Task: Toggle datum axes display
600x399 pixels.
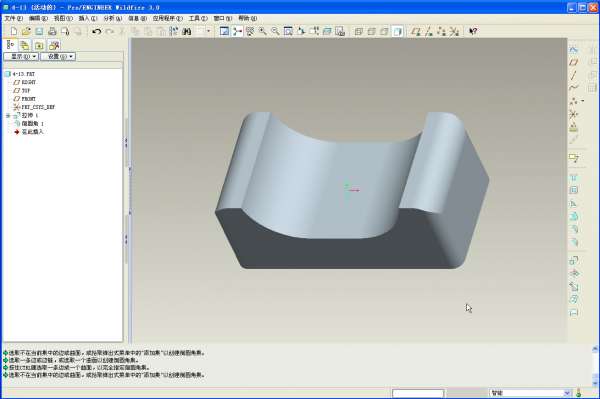Action: pos(429,31)
